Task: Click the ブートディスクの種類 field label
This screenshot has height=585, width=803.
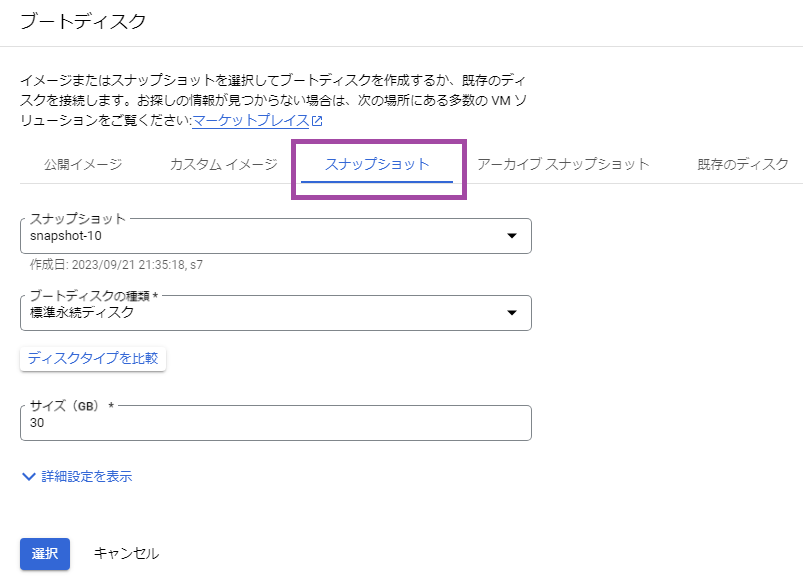Action: point(94,296)
